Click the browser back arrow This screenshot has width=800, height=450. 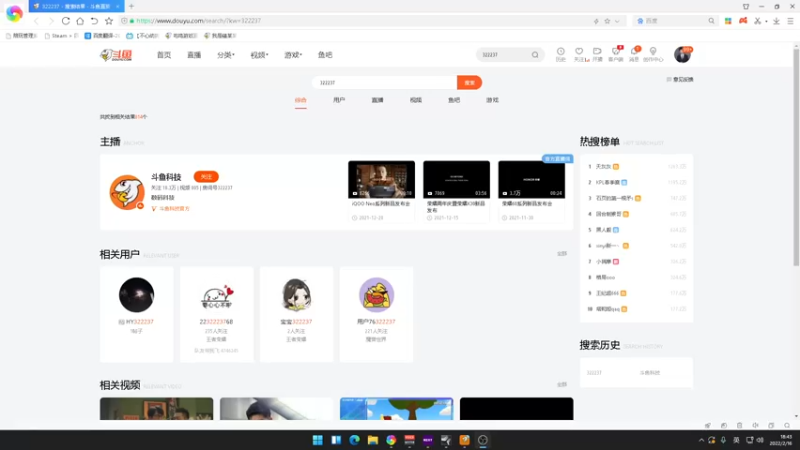36,21
